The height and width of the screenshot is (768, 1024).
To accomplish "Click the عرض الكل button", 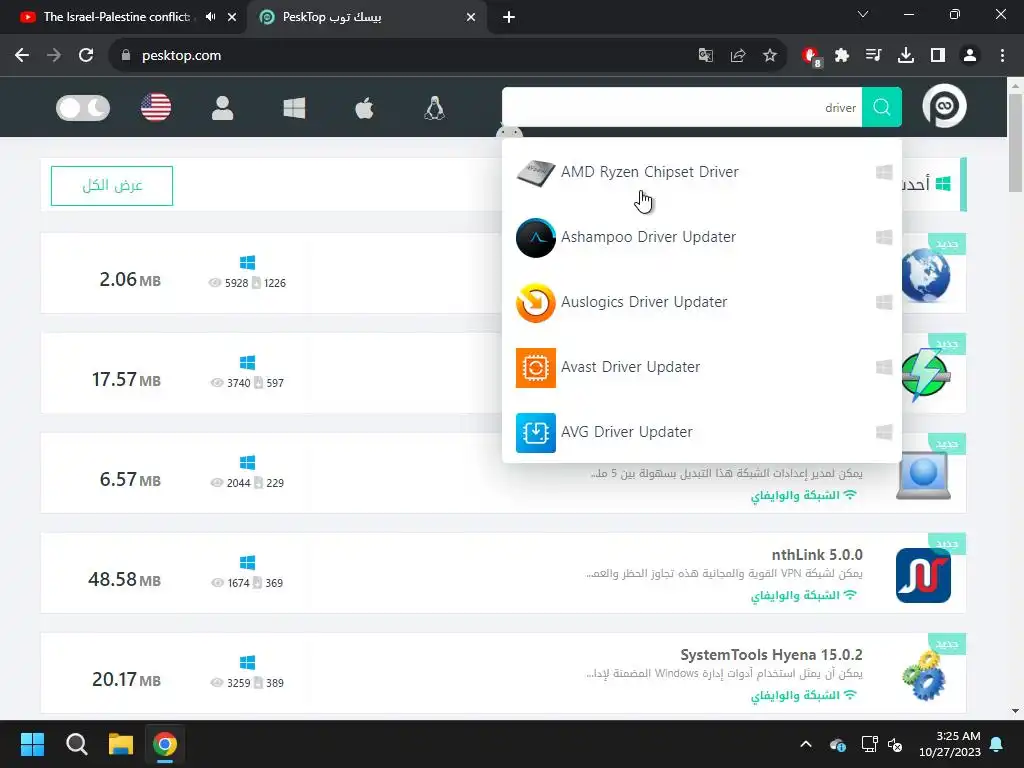I will click(112, 185).
